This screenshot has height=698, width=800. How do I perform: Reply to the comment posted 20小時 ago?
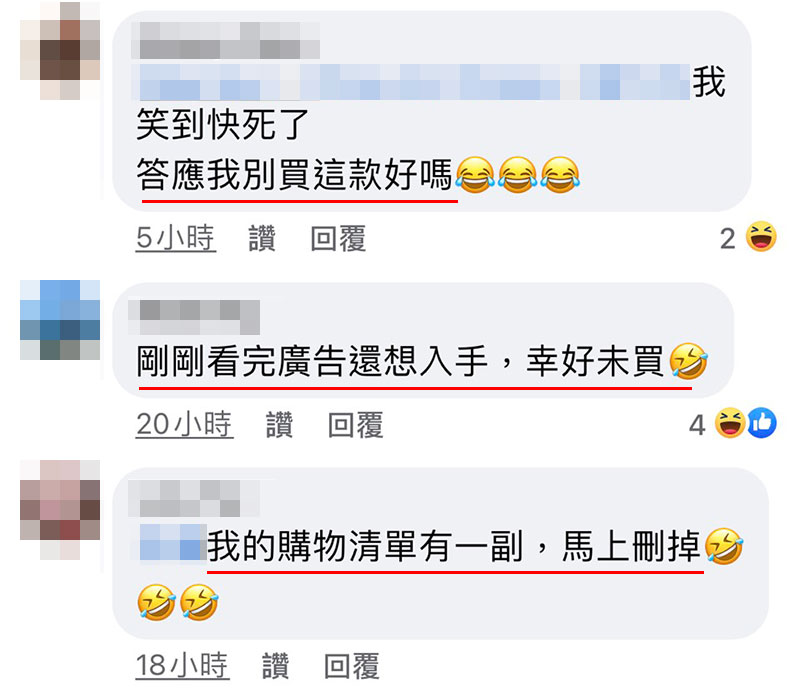coord(356,425)
